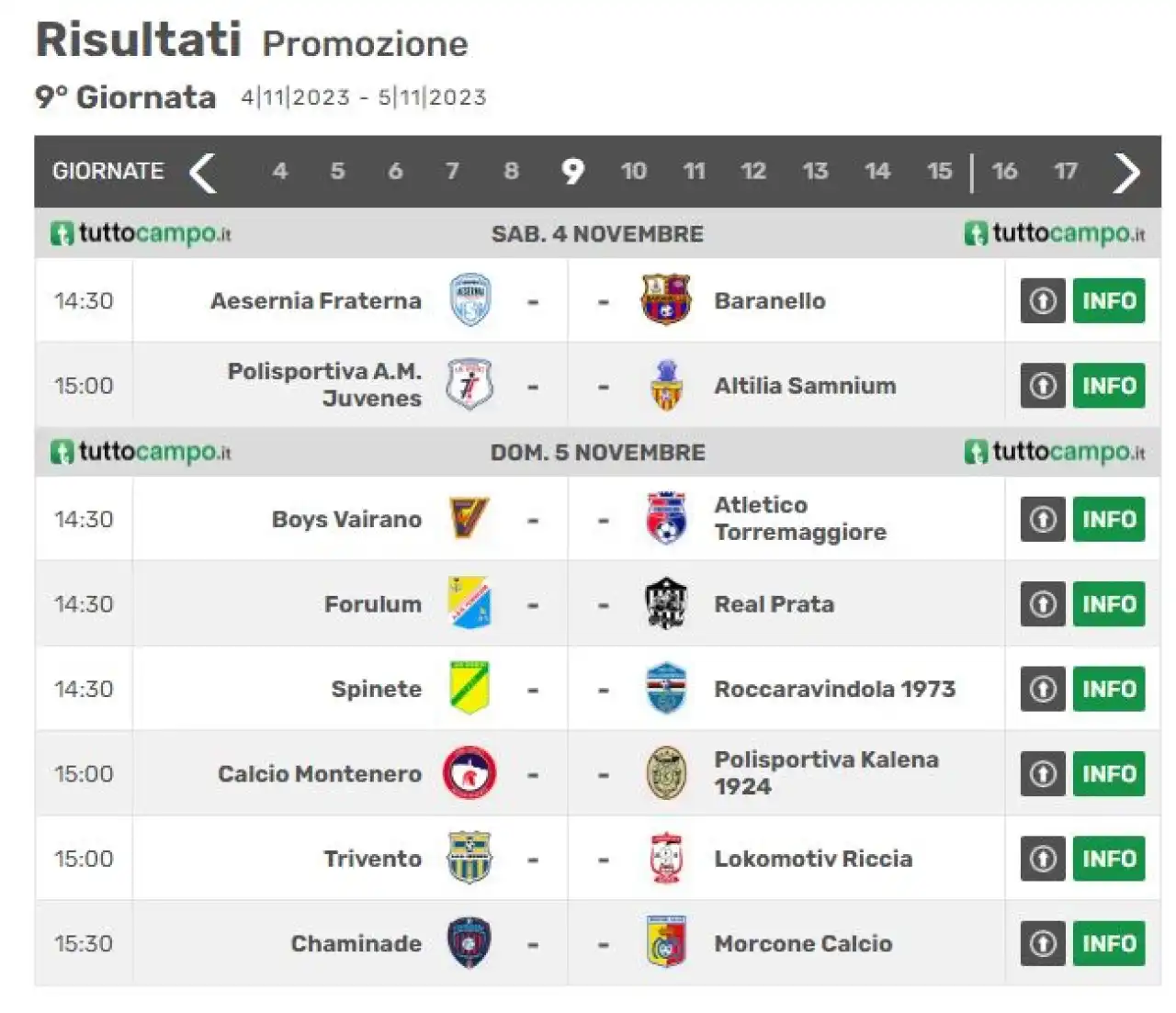Open the Altilia Samnium crest
Viewport: 1176px width, 1013px height.
point(666,385)
